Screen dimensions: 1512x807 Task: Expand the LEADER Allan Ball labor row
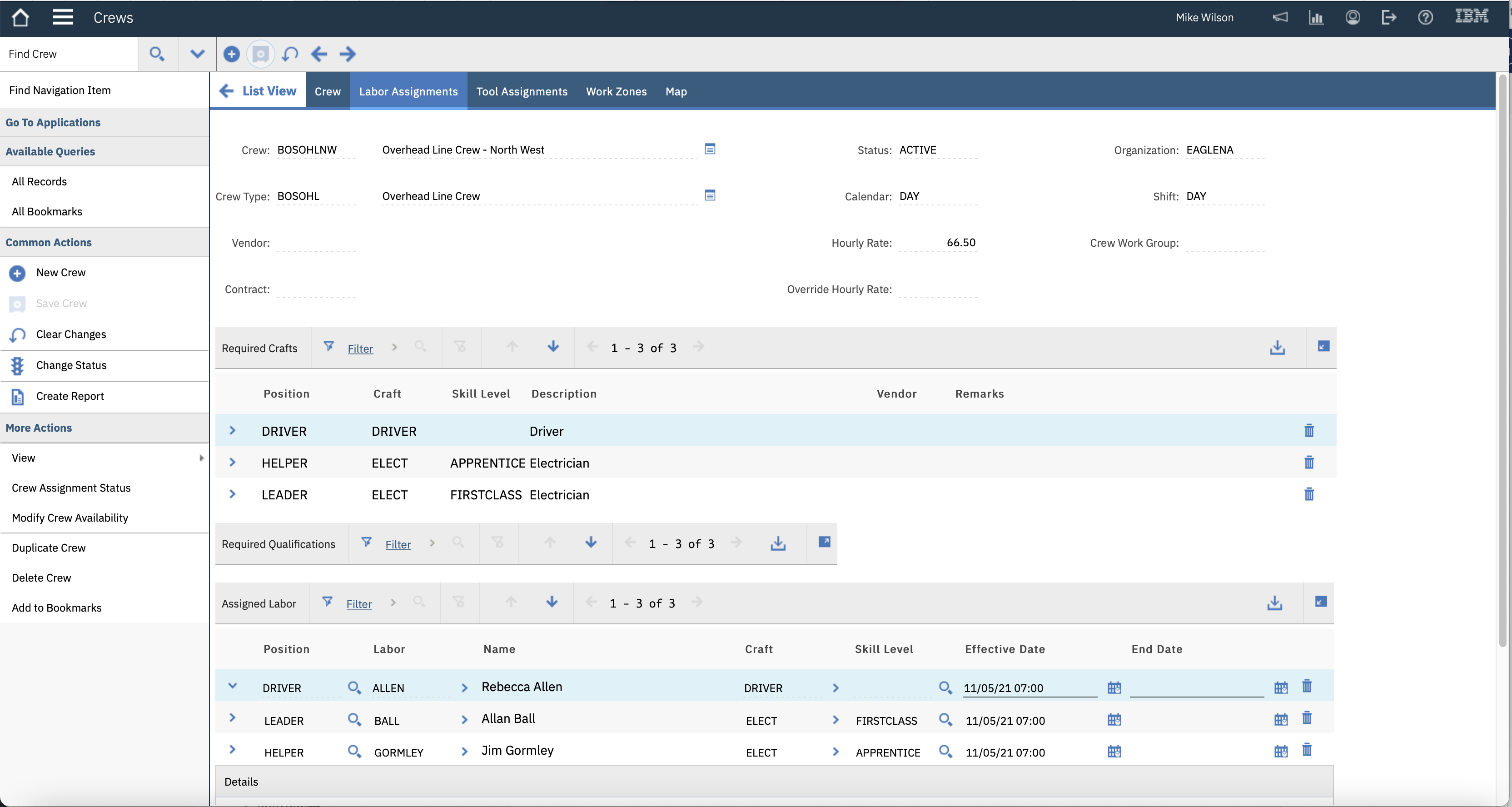tap(233, 718)
